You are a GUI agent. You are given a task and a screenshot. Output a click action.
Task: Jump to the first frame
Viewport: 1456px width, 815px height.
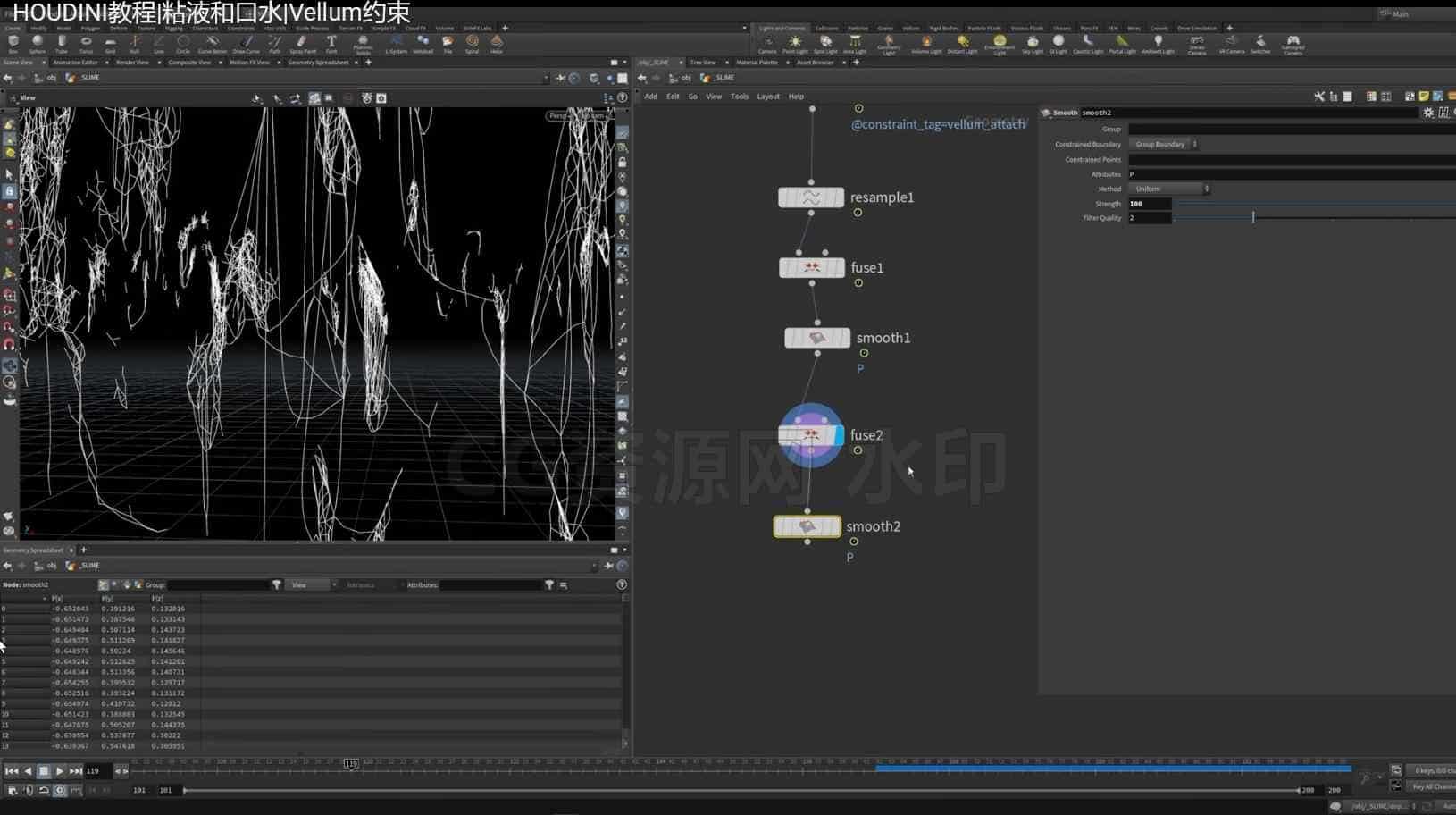(12, 770)
